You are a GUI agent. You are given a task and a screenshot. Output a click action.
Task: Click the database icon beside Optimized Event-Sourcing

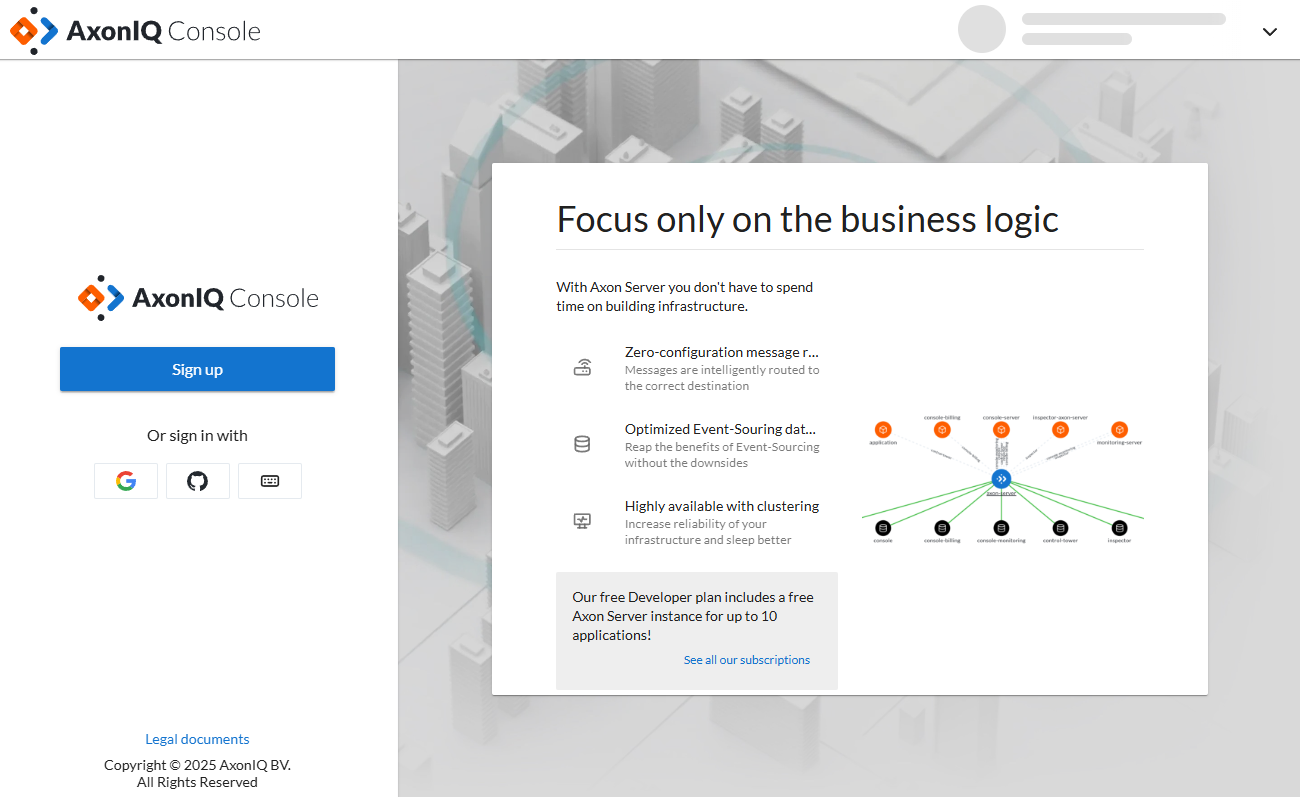pyautogui.click(x=582, y=444)
